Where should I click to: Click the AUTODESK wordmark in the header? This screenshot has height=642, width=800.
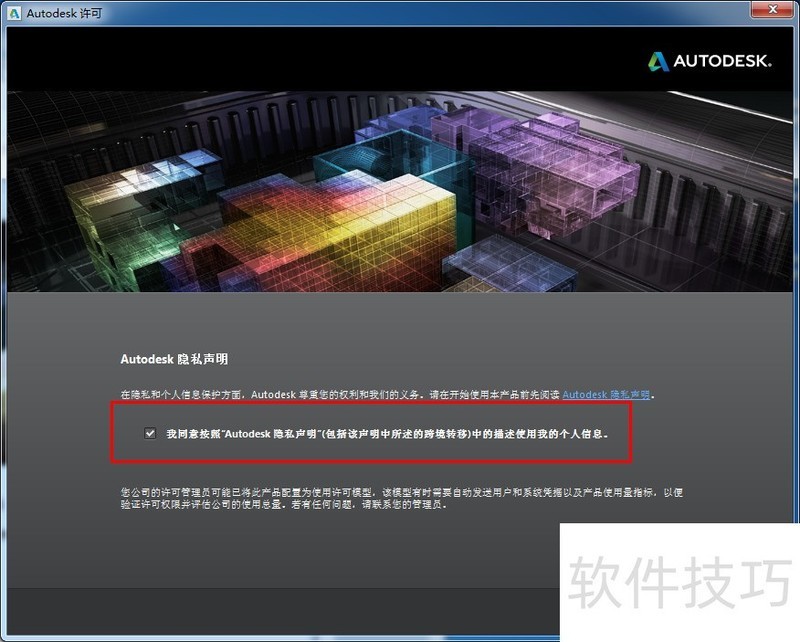tap(722, 61)
